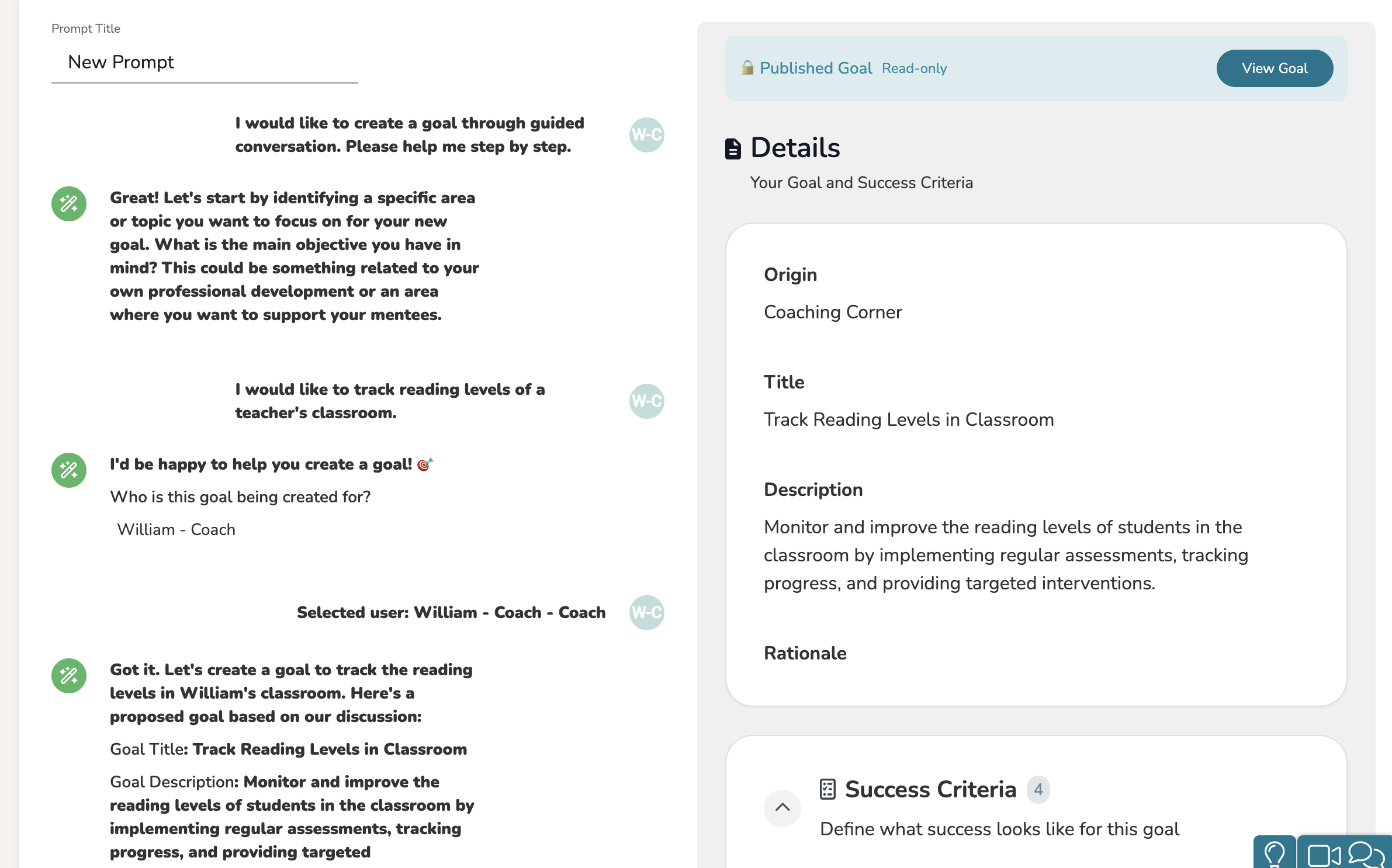The width and height of the screenshot is (1392, 868).
Task: Click the document icon next to Details
Action: point(733,148)
